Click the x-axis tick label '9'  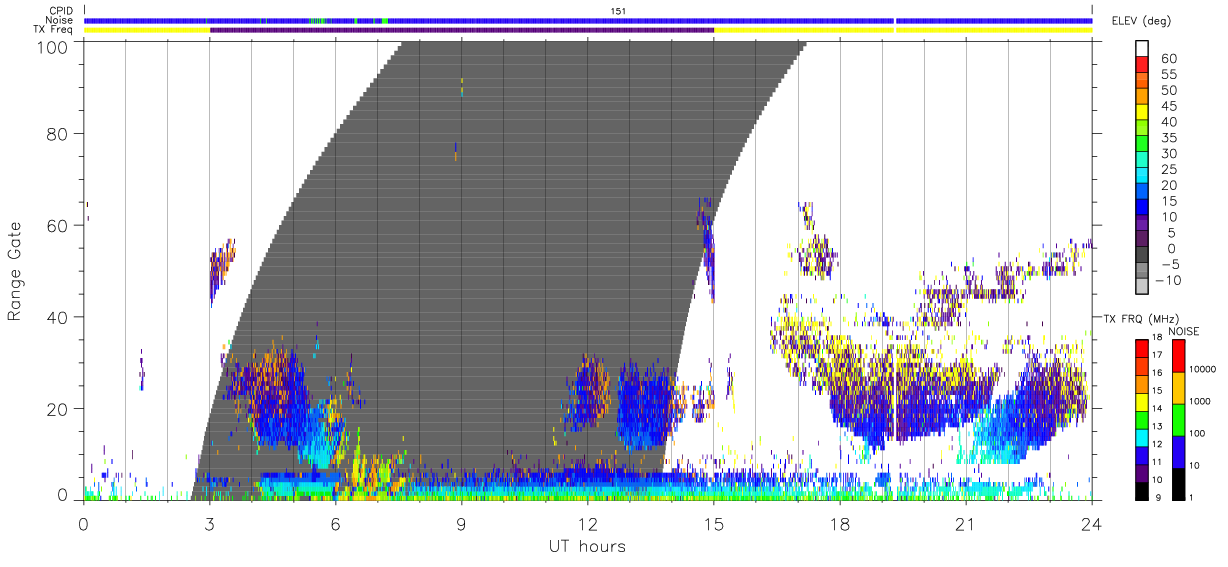[462, 523]
